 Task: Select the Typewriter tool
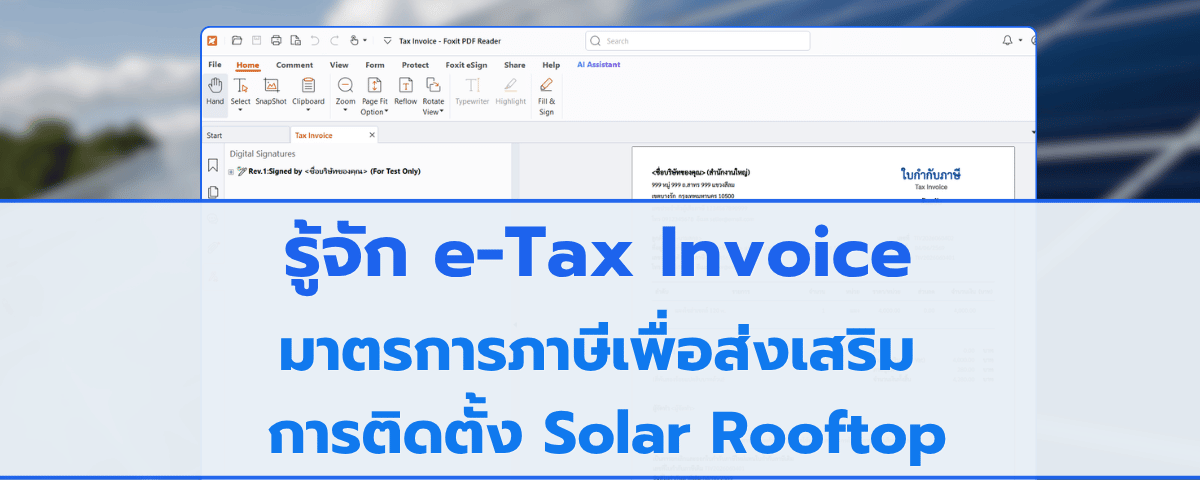473,91
